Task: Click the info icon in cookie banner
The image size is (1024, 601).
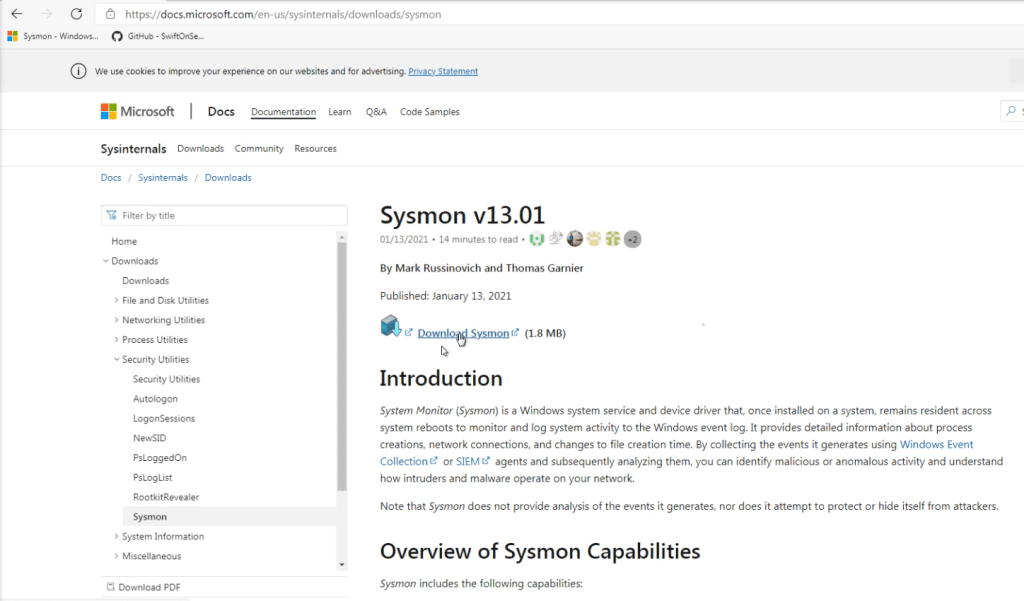Action: [x=78, y=71]
